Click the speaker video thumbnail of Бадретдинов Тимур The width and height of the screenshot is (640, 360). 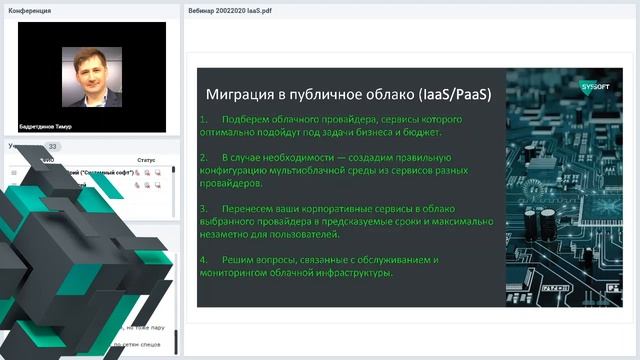click(92, 77)
